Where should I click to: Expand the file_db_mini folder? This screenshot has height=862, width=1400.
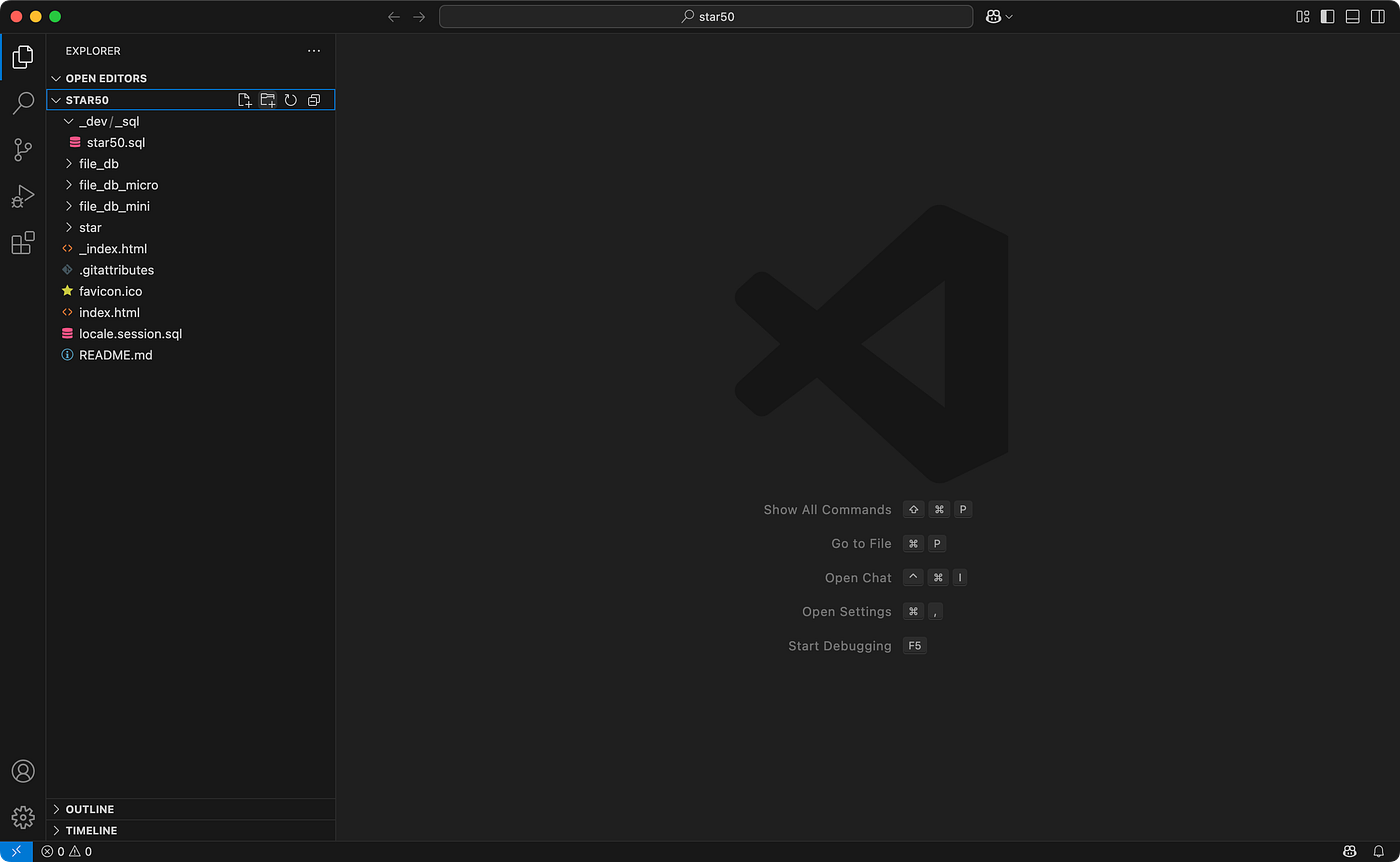tap(191, 206)
